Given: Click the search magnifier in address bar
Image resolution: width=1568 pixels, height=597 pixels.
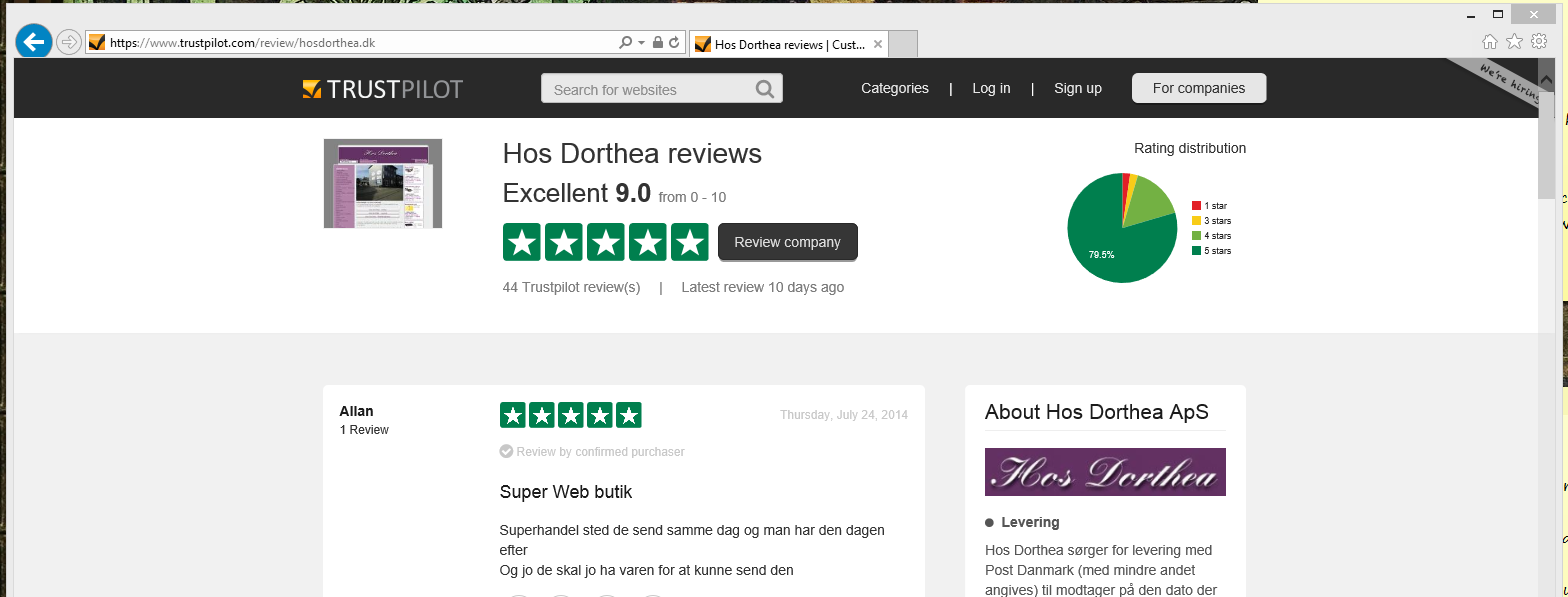Looking at the screenshot, I should coord(626,43).
